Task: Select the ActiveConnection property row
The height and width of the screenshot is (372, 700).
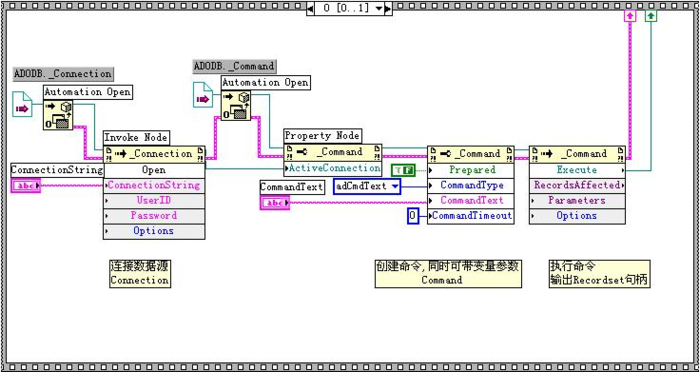Action: click(x=333, y=168)
